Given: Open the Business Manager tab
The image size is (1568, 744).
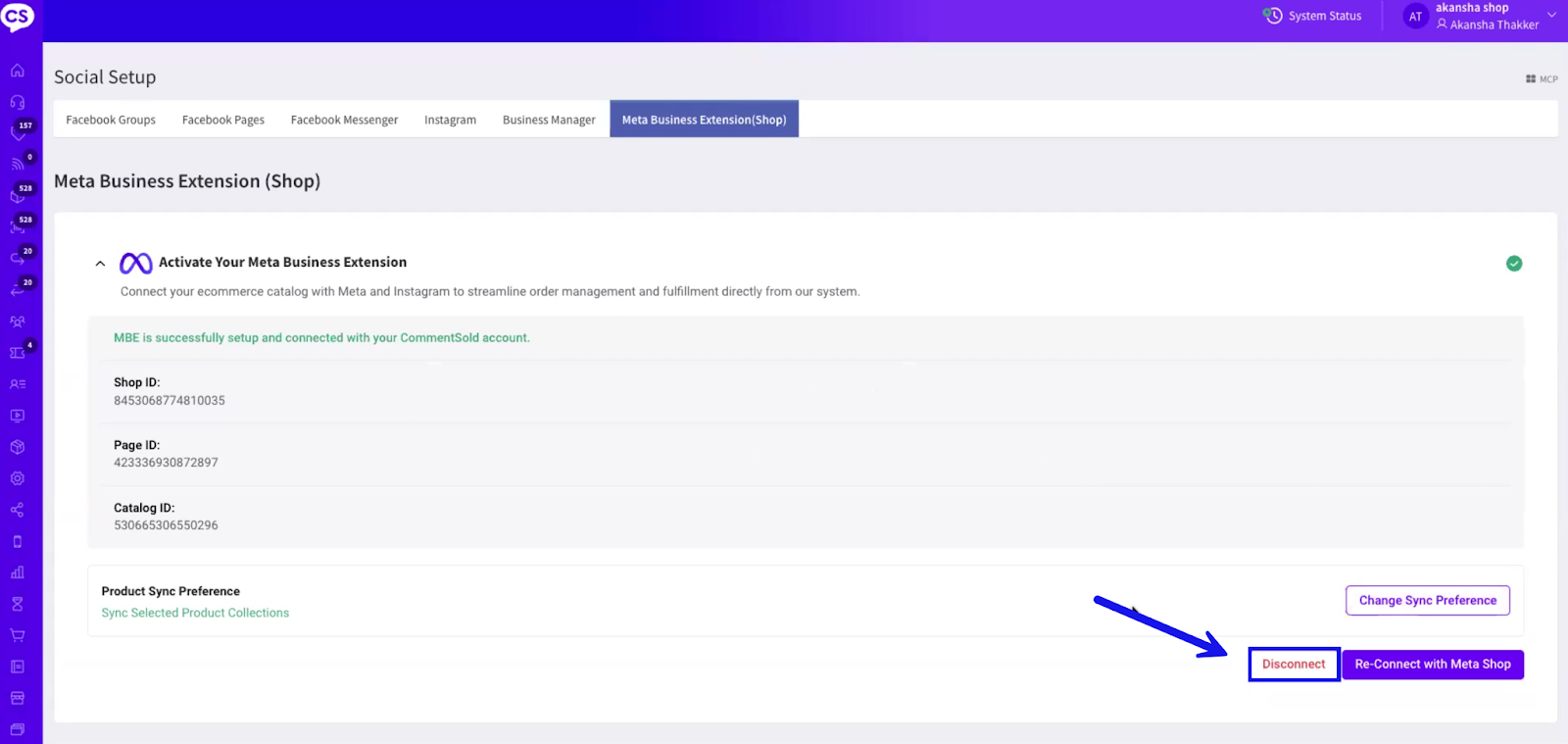Looking at the screenshot, I should coord(549,120).
